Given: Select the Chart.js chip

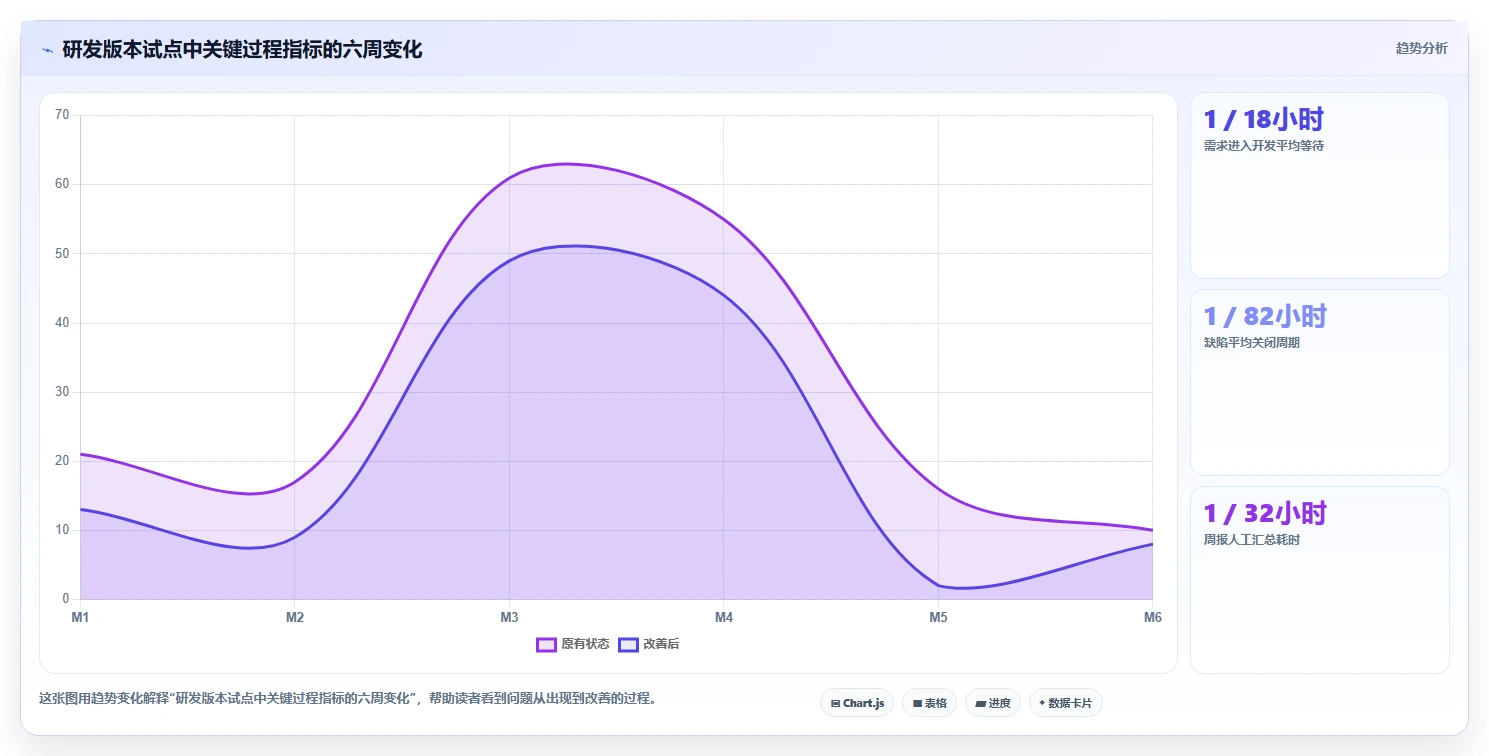Looking at the screenshot, I should pos(857,703).
